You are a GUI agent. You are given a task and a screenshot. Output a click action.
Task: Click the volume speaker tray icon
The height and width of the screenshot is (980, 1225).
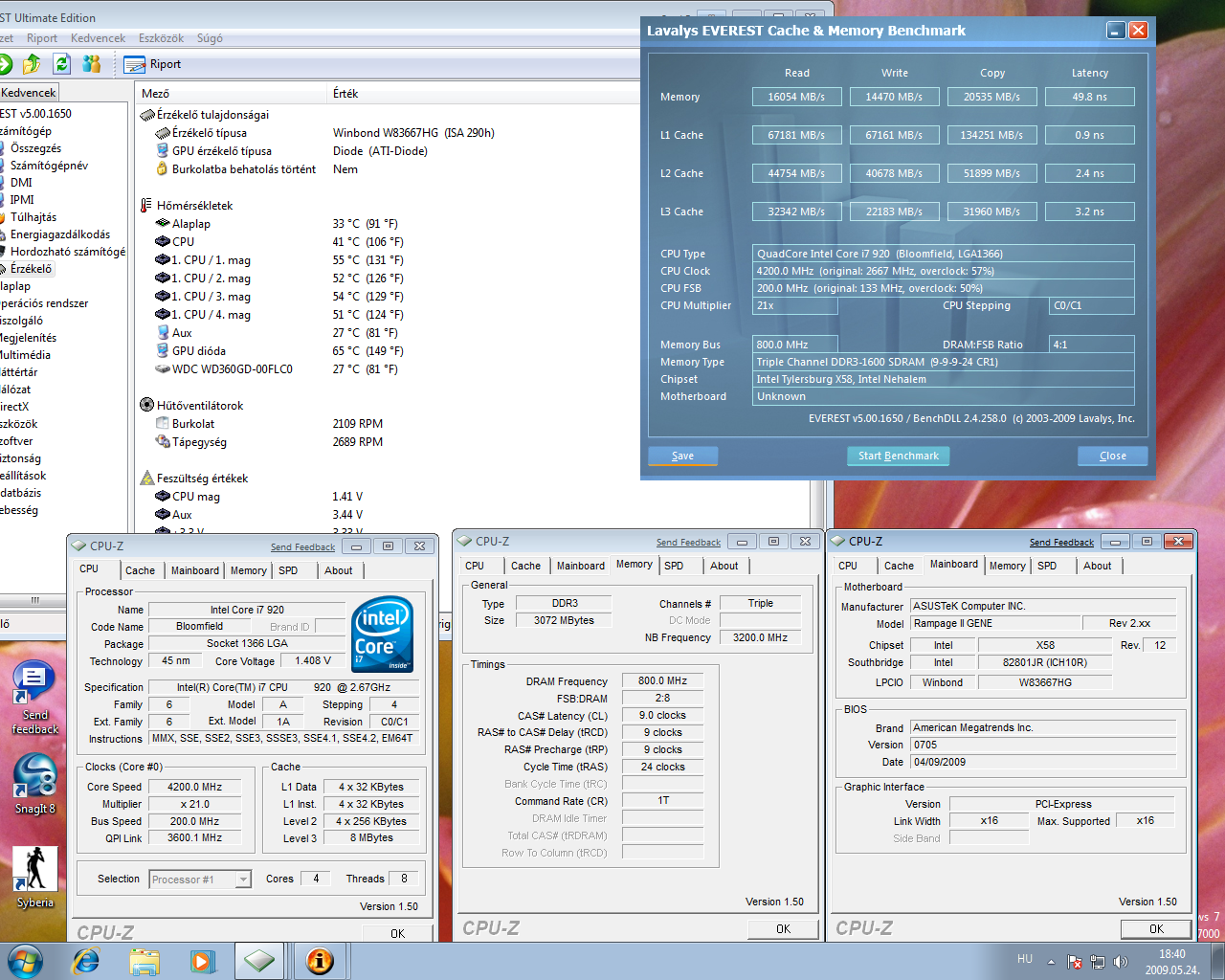tap(1121, 961)
